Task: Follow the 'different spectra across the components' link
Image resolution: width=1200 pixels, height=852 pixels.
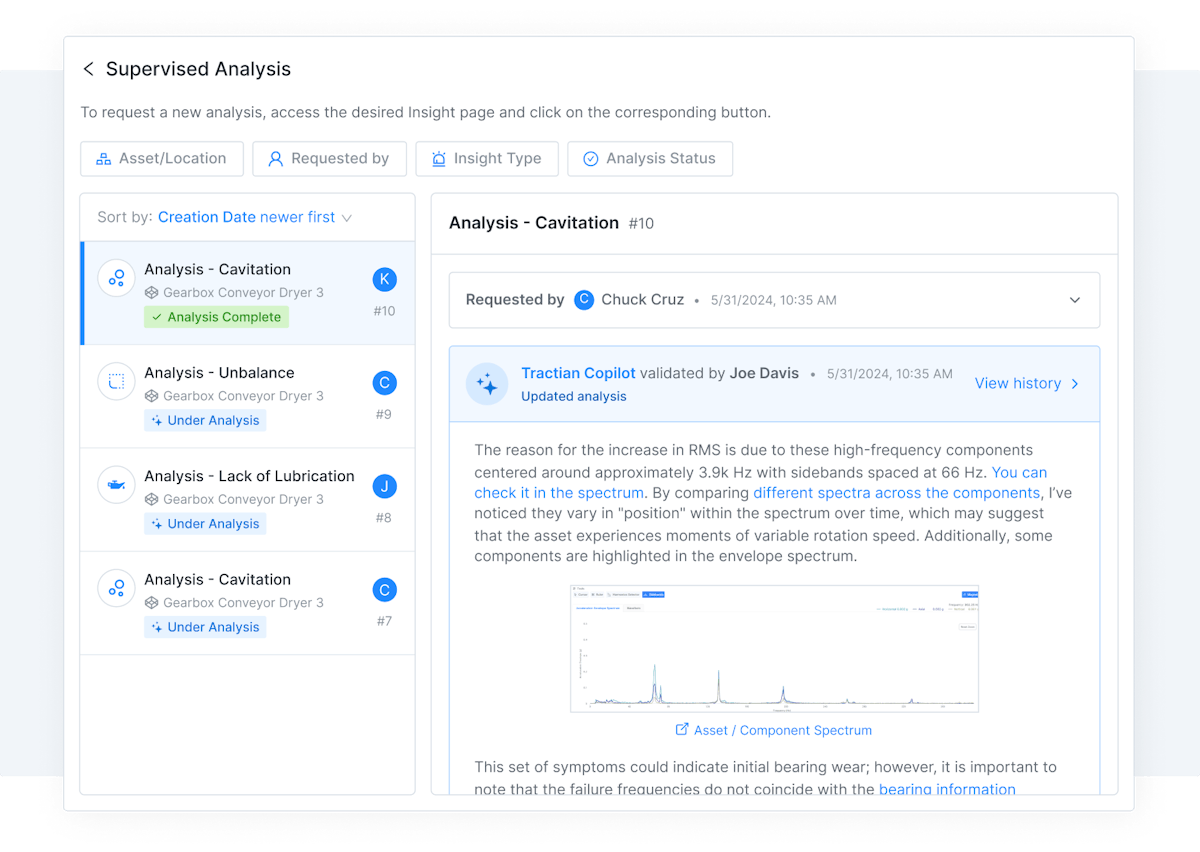Action: click(x=896, y=493)
